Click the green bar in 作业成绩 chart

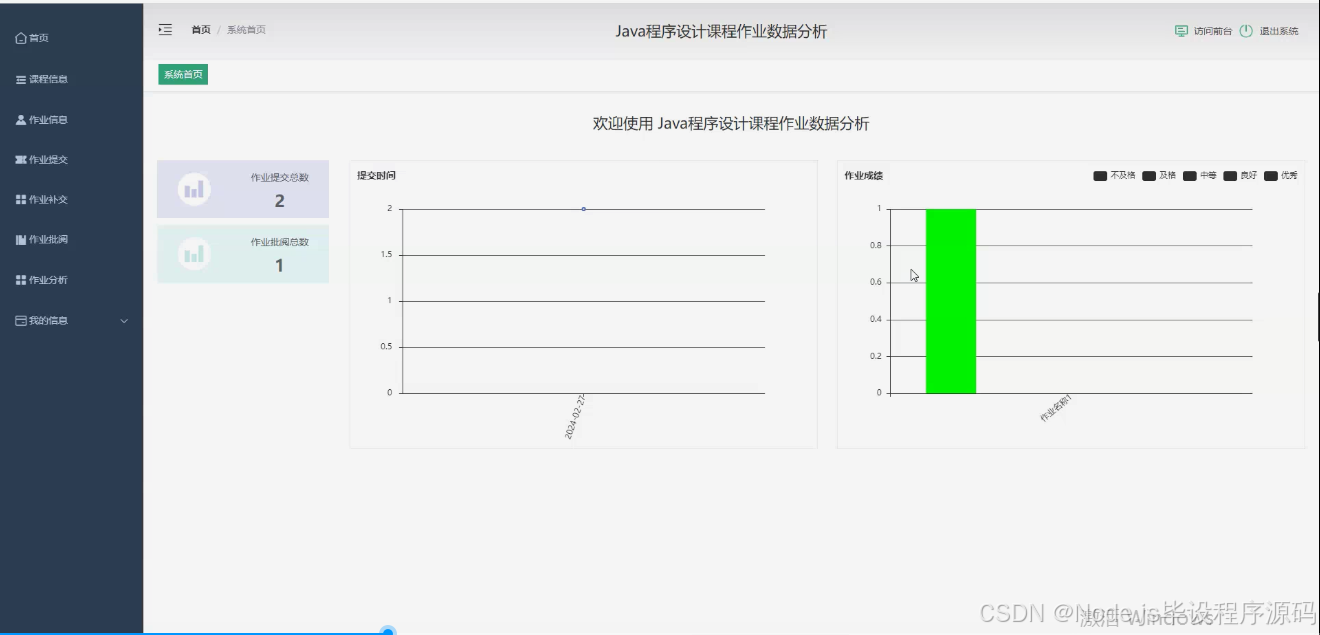(x=950, y=300)
